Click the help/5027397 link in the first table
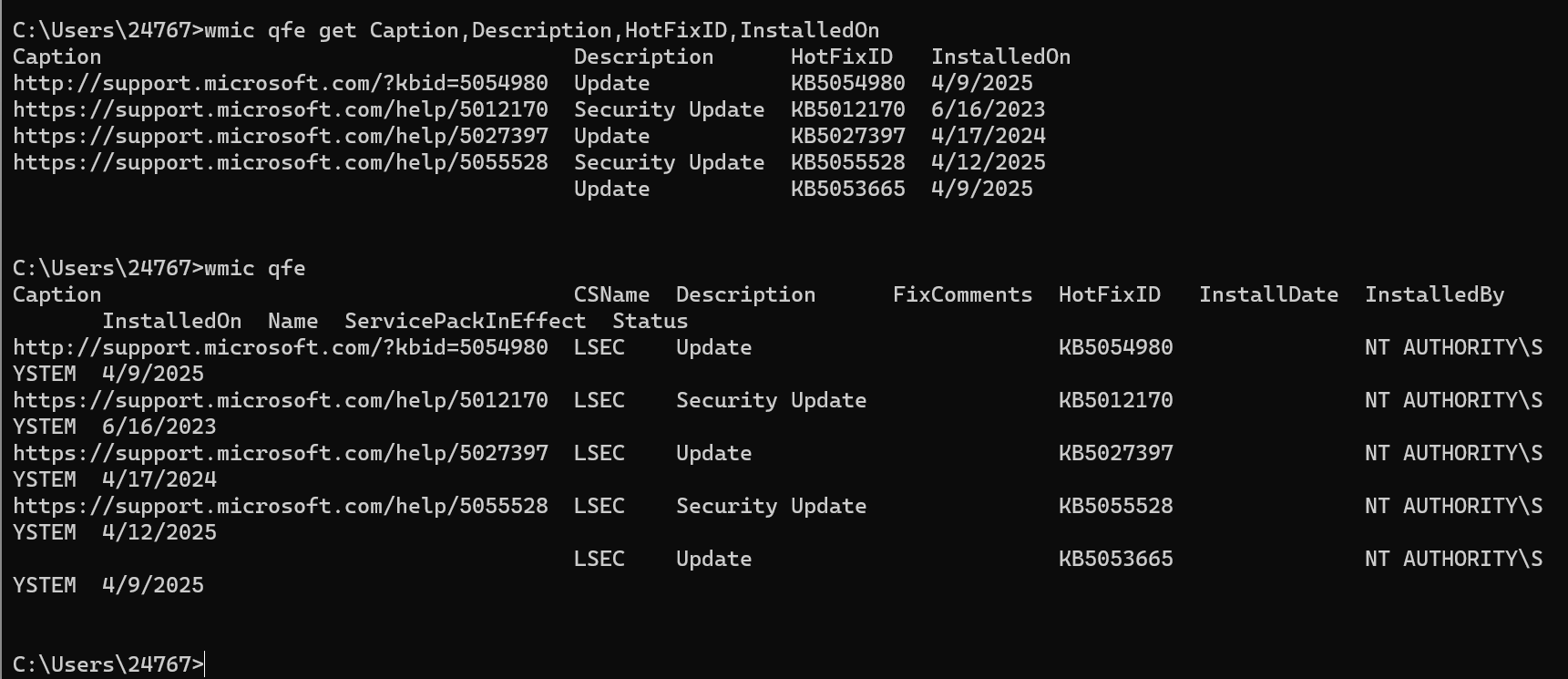The height and width of the screenshot is (679, 1568). click(x=281, y=136)
